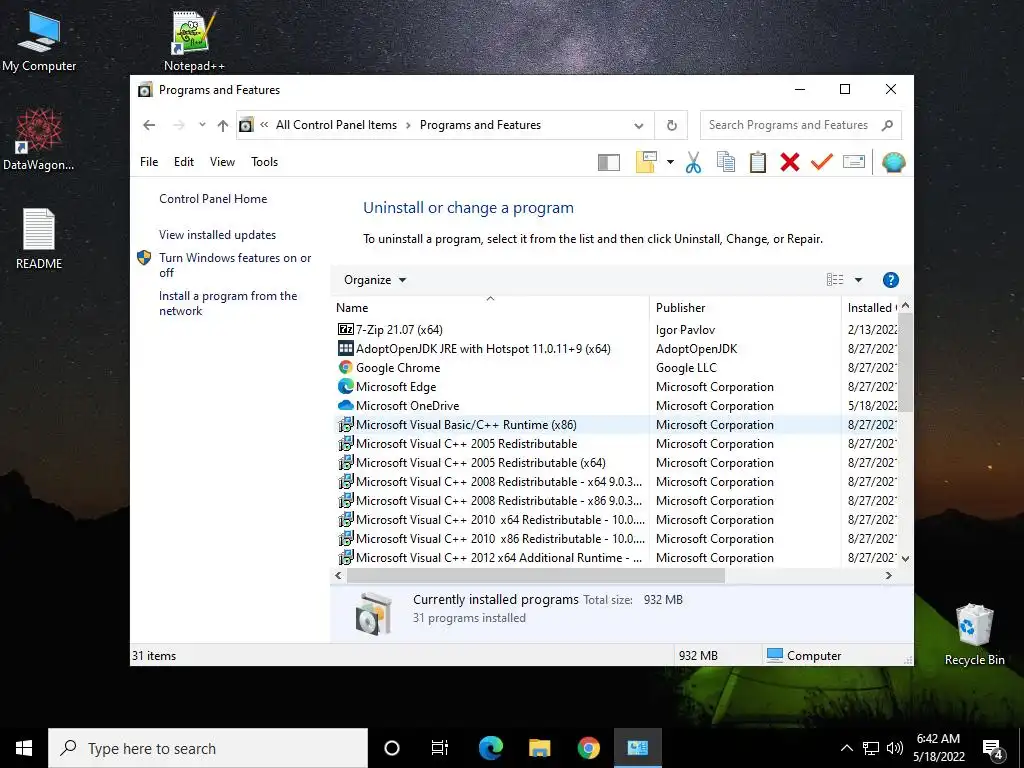The width and height of the screenshot is (1024, 768).
Task: Open the My Computer desktop icon
Action: pos(39,42)
